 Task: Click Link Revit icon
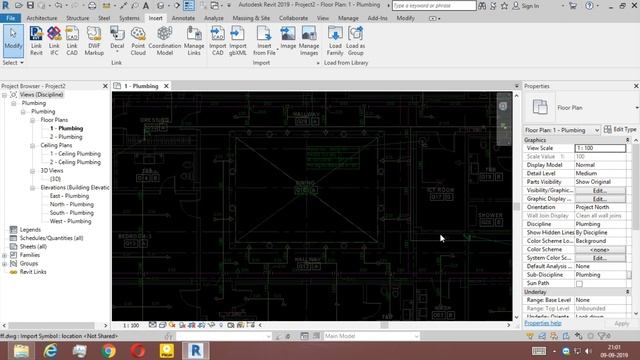[x=36, y=40]
